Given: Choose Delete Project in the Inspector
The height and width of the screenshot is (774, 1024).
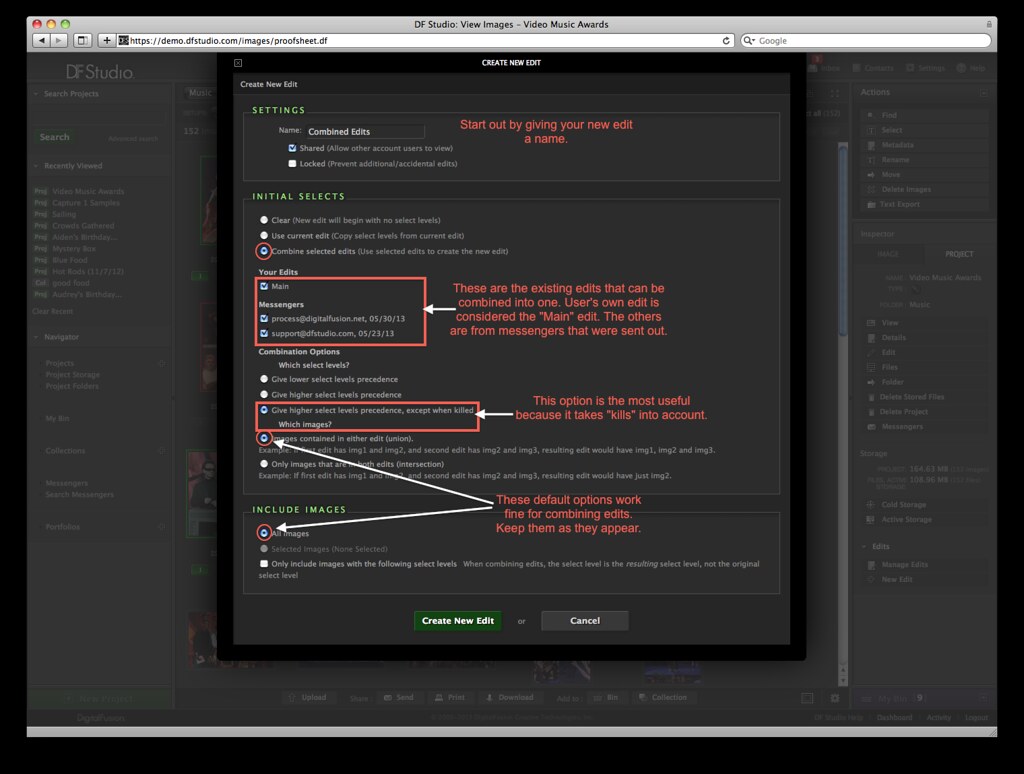Looking at the screenshot, I should [903, 412].
